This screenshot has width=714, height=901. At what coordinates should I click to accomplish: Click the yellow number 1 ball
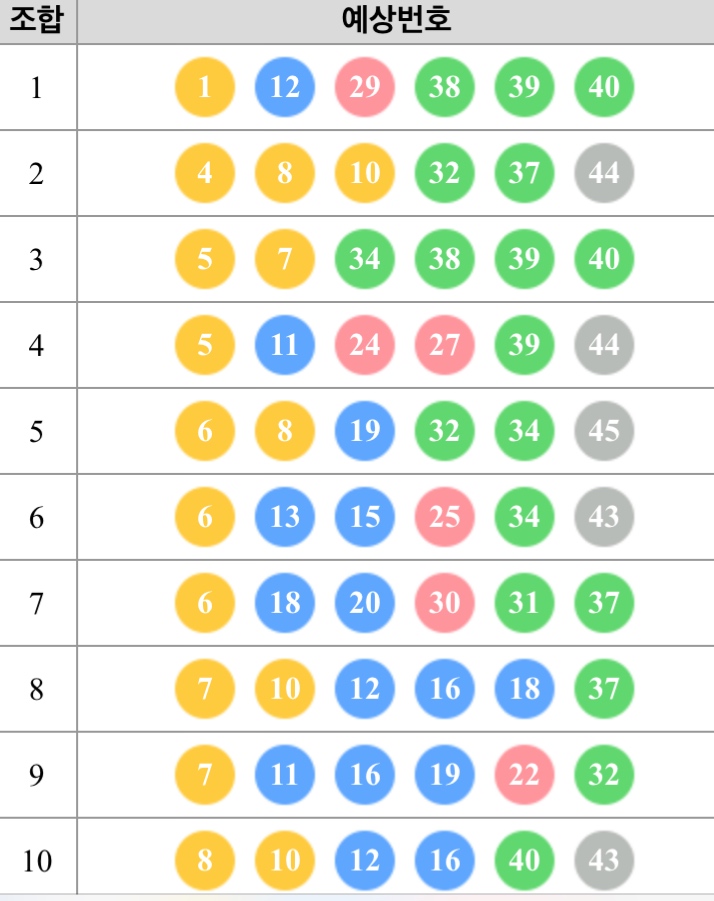[x=205, y=87]
